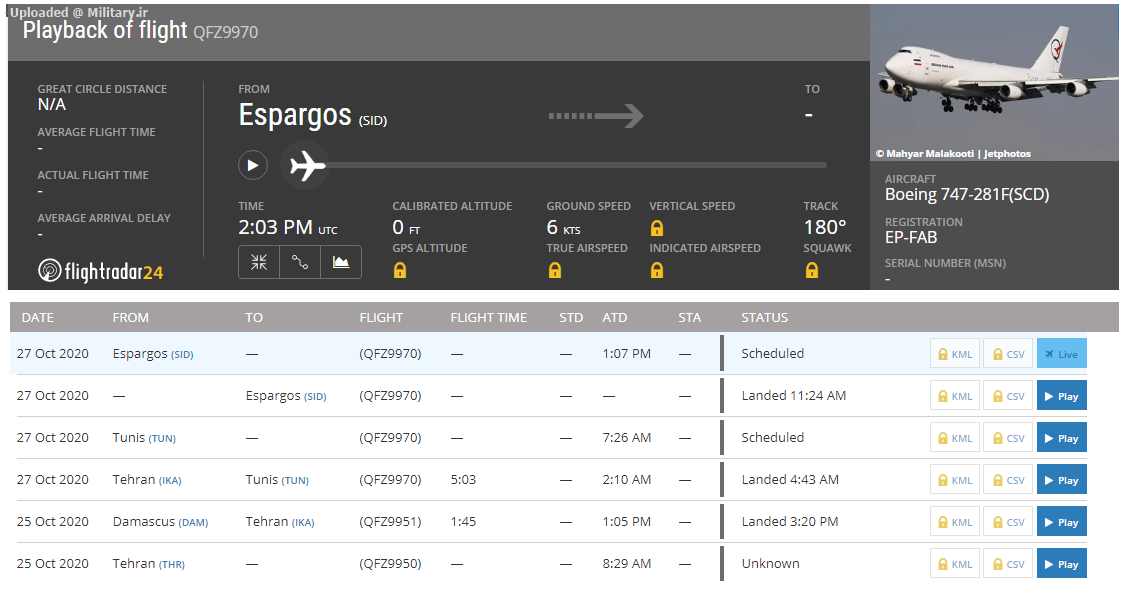Click the flight route path icon
Screen dimensions: 1121x603
[x=300, y=262]
